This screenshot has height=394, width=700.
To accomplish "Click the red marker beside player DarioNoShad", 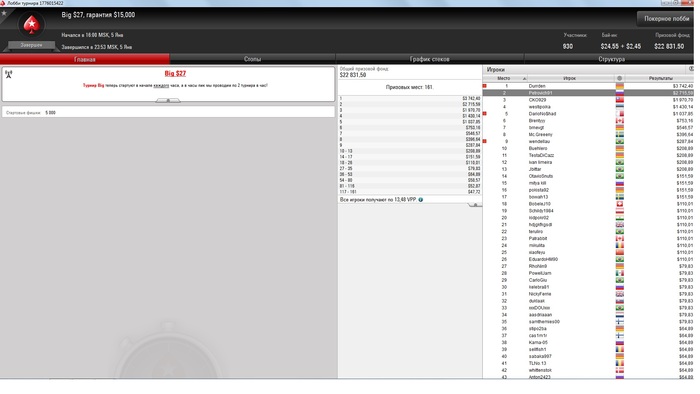I will (484, 114).
